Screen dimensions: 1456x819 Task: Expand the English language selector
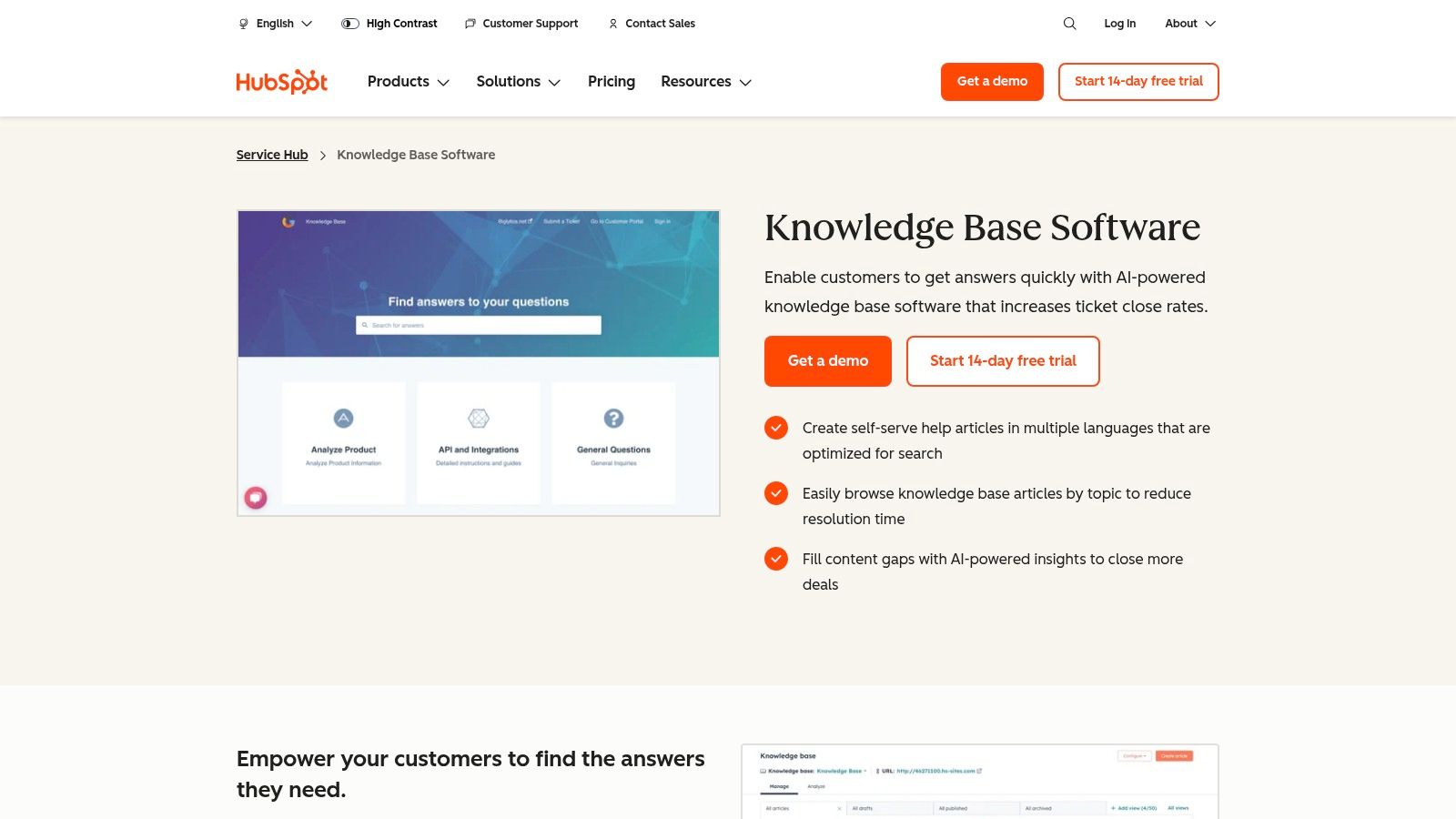click(274, 24)
